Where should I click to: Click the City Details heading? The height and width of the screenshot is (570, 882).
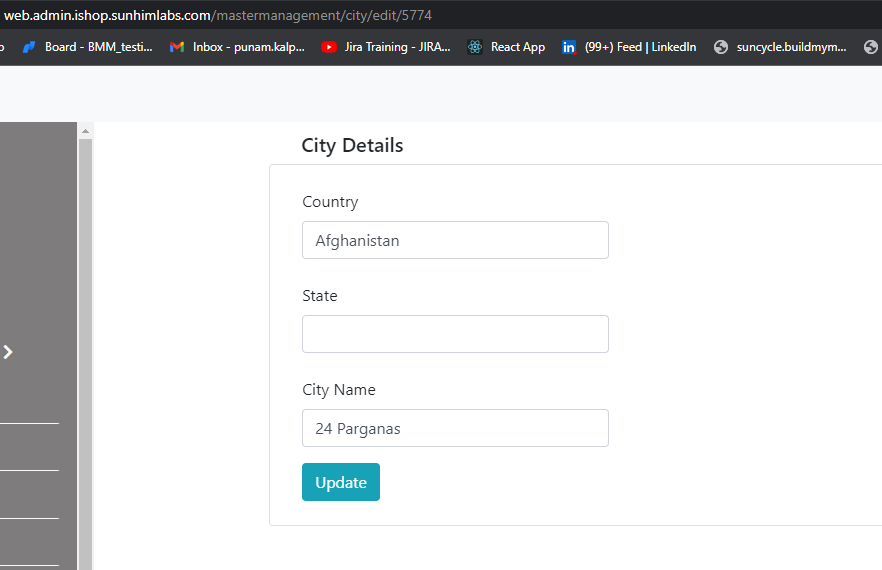pyautogui.click(x=352, y=145)
